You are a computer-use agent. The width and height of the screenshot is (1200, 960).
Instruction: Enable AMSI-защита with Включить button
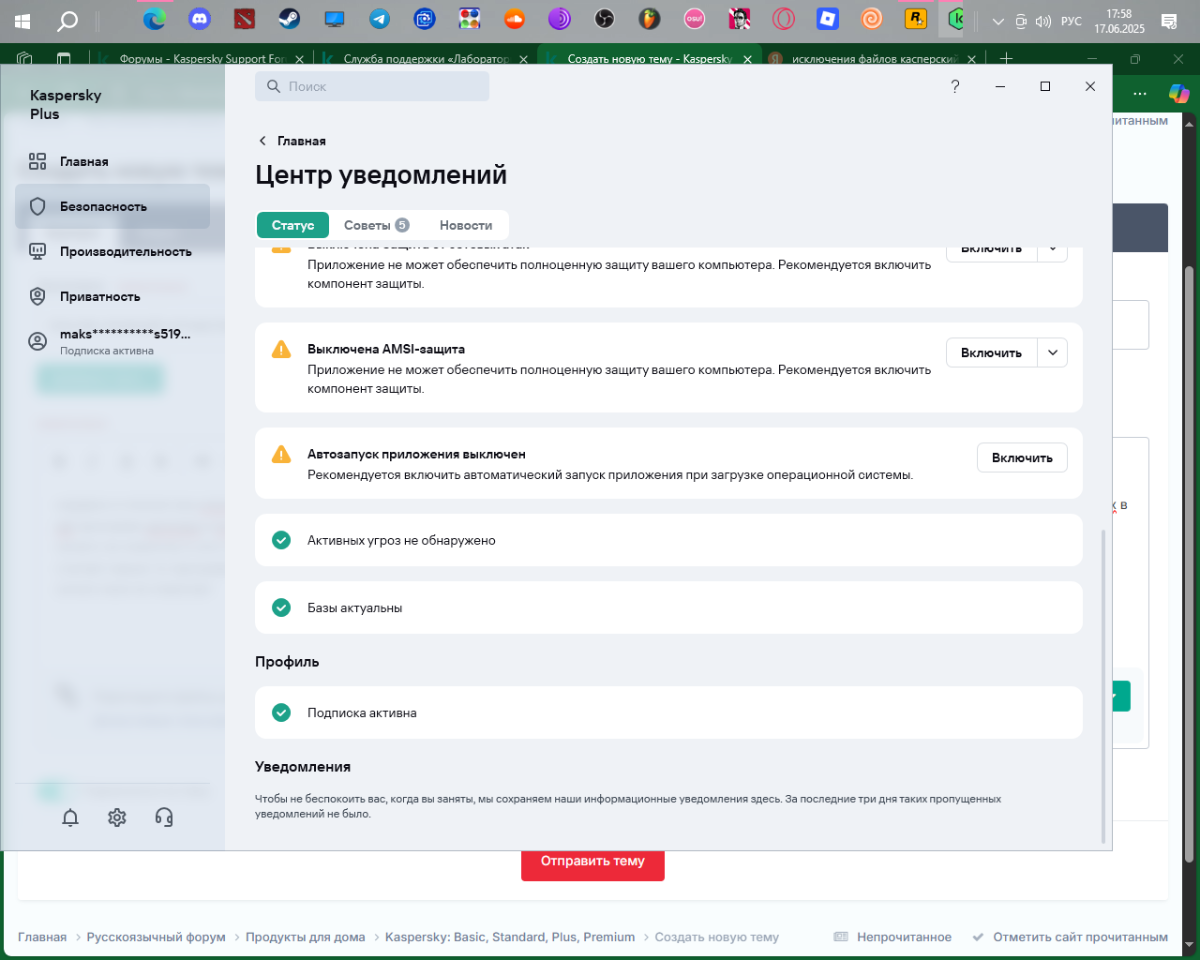[991, 352]
